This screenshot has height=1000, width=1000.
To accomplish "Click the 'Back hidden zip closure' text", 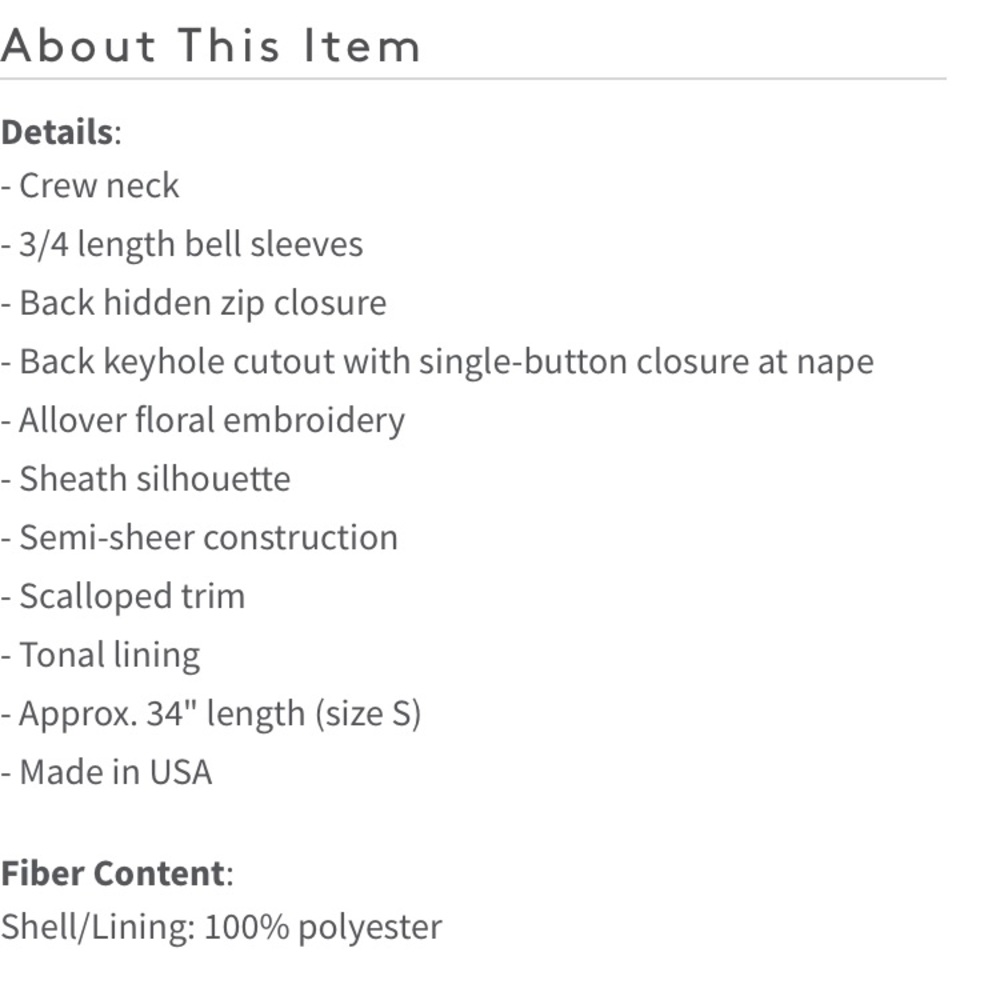I will tap(202, 303).
